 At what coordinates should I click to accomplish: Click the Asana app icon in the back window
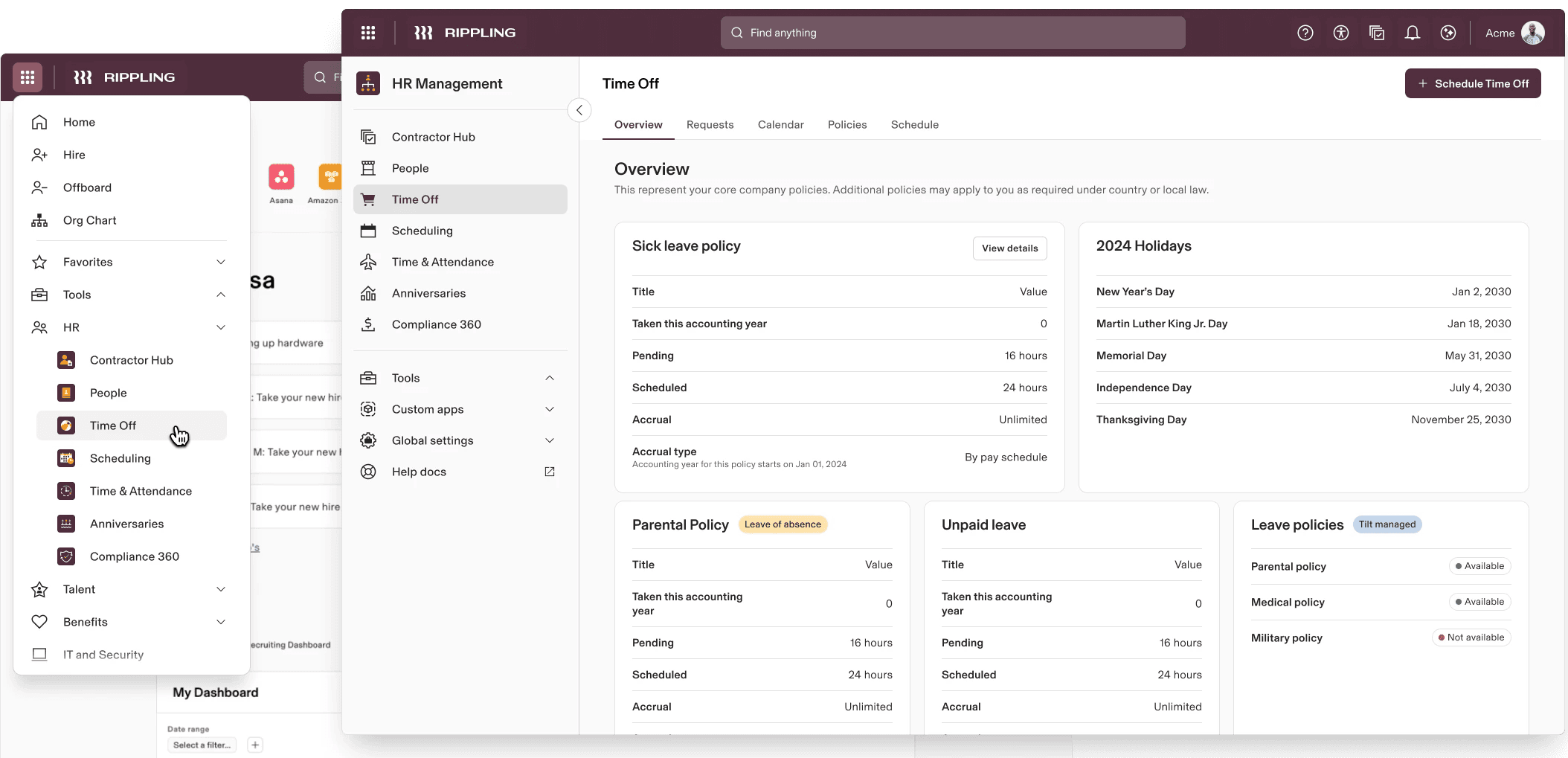point(281,177)
